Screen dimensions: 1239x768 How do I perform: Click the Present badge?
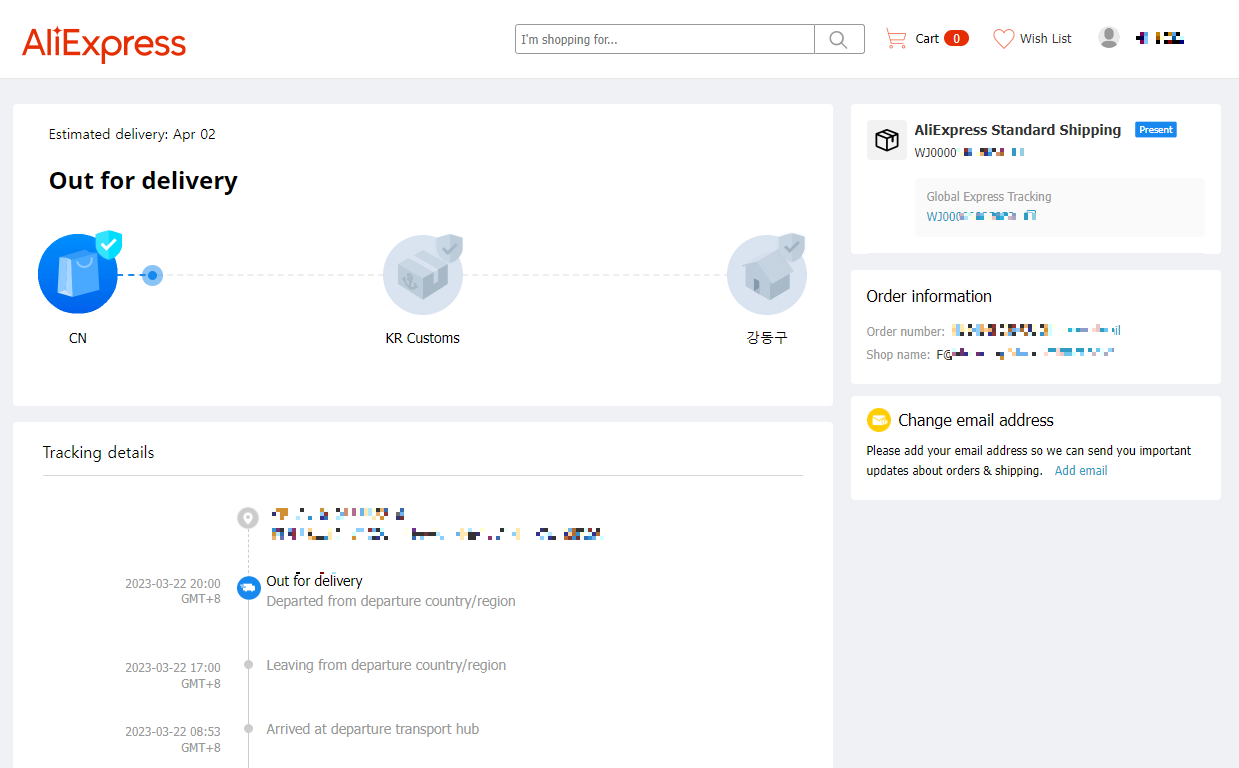1156,130
